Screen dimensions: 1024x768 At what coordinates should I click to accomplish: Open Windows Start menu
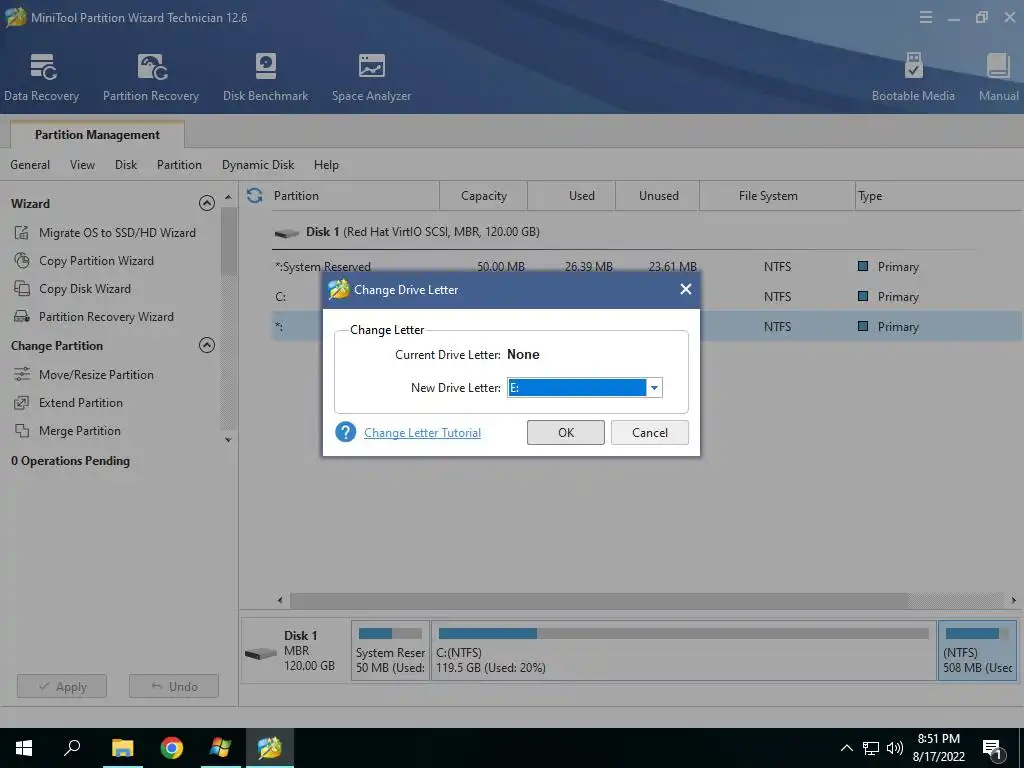coord(24,748)
